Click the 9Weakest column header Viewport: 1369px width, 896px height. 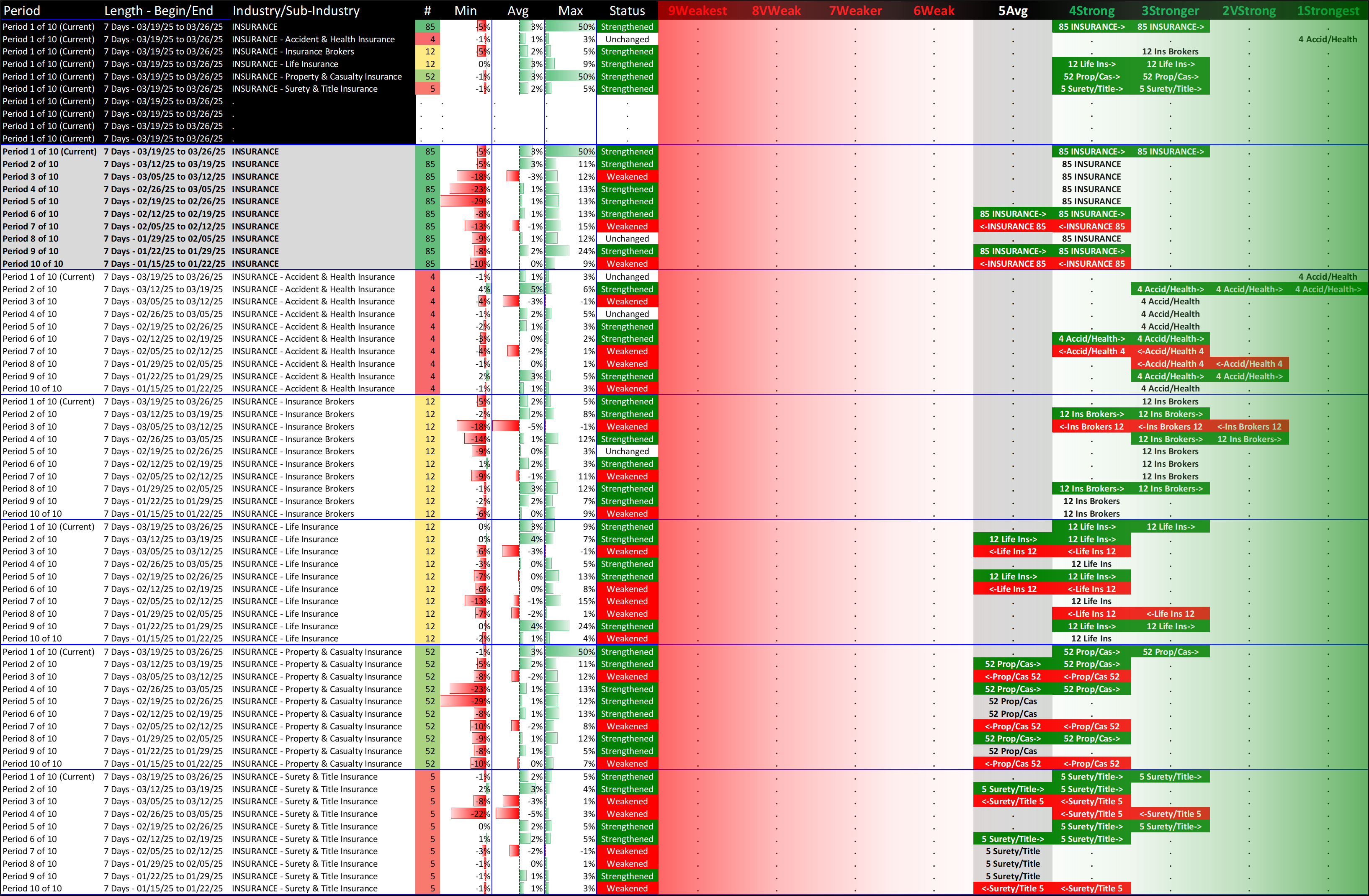[x=697, y=10]
